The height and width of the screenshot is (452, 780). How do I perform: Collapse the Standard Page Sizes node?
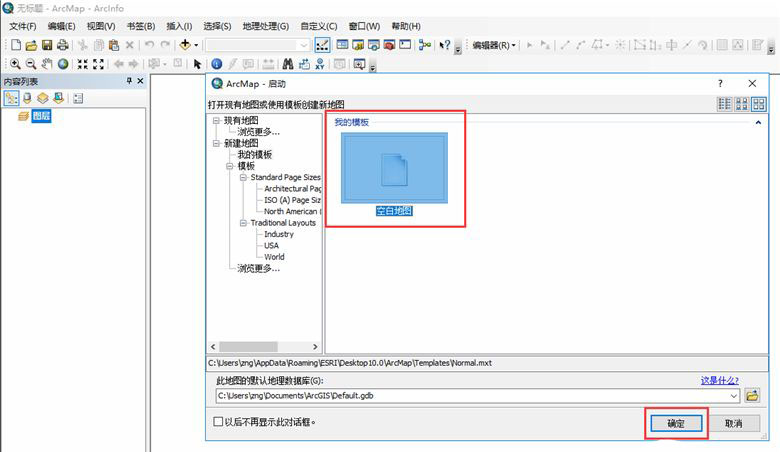click(x=243, y=178)
